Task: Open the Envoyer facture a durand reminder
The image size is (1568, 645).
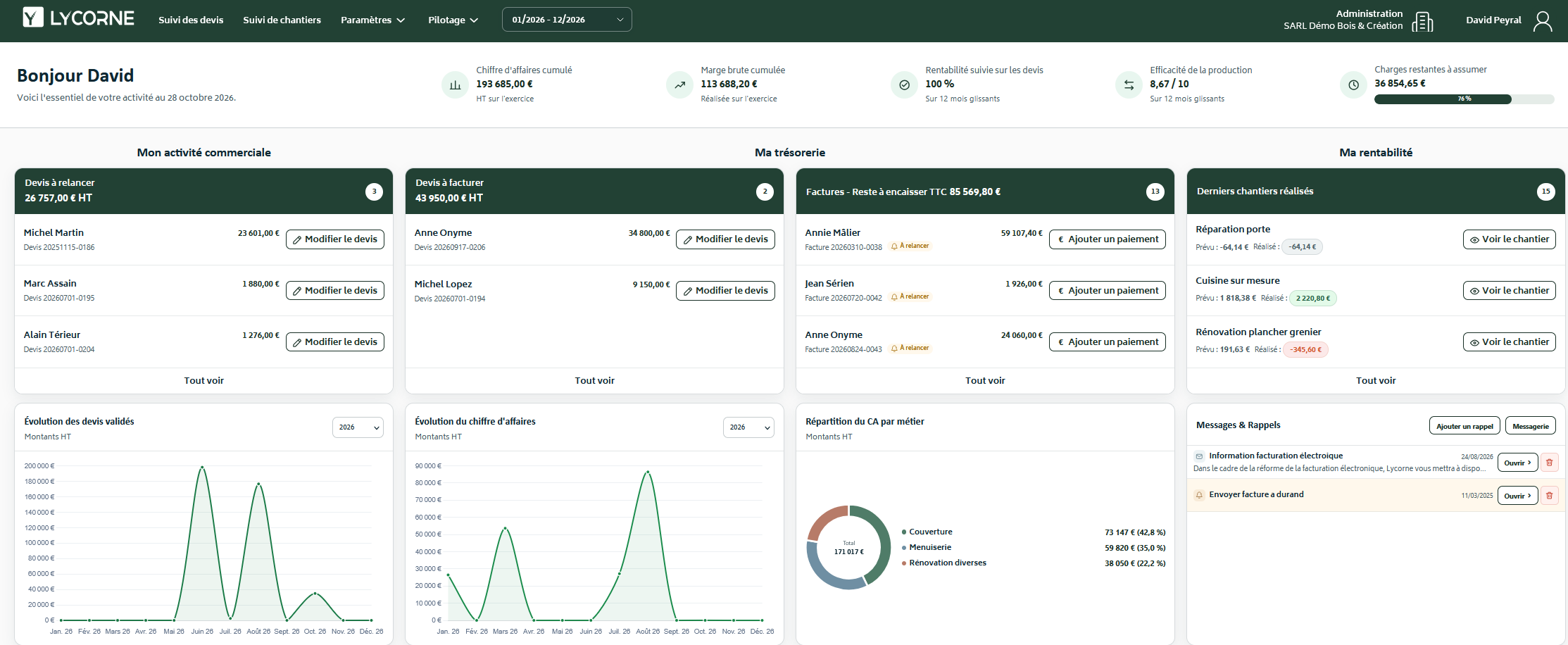Action: pos(1517,496)
